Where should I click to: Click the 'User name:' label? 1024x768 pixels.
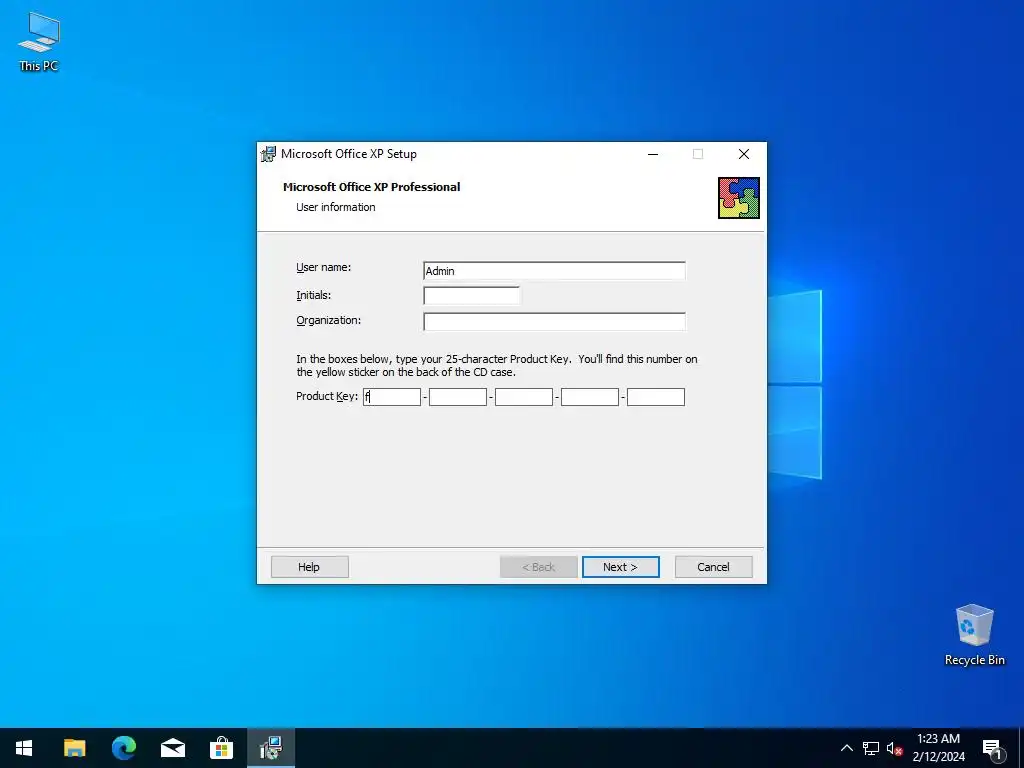click(x=323, y=267)
